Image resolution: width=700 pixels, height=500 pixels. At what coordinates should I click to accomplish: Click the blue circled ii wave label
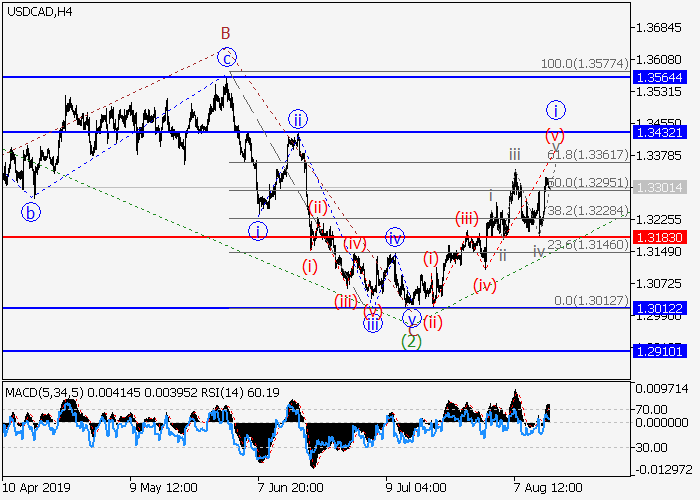point(297,120)
